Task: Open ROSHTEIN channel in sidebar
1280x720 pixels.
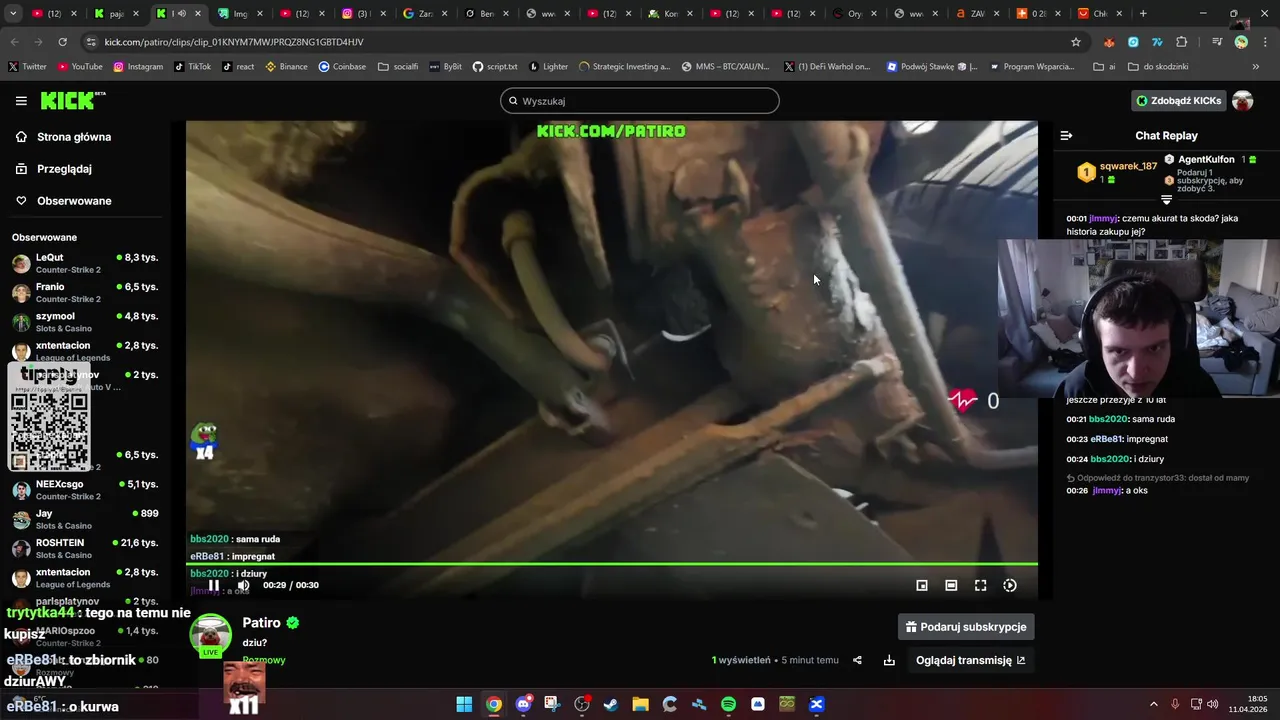Action: coord(85,548)
